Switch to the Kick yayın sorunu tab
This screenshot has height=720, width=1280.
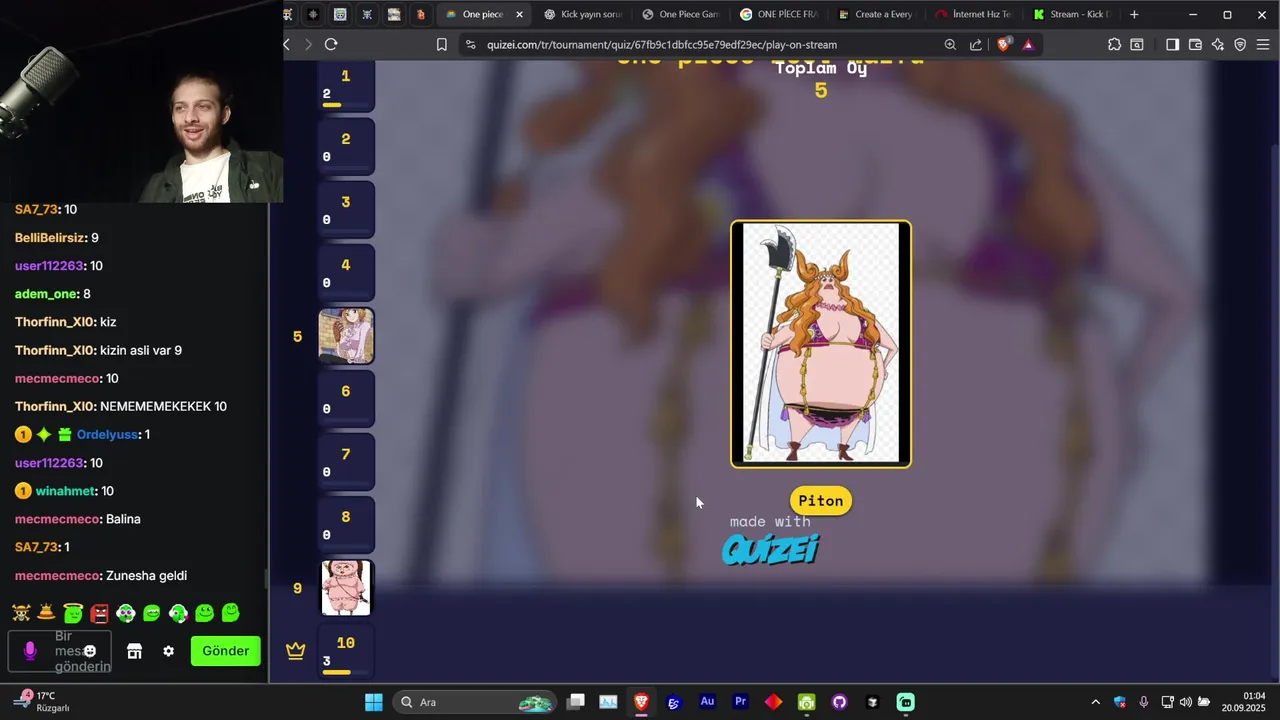[x=584, y=14]
